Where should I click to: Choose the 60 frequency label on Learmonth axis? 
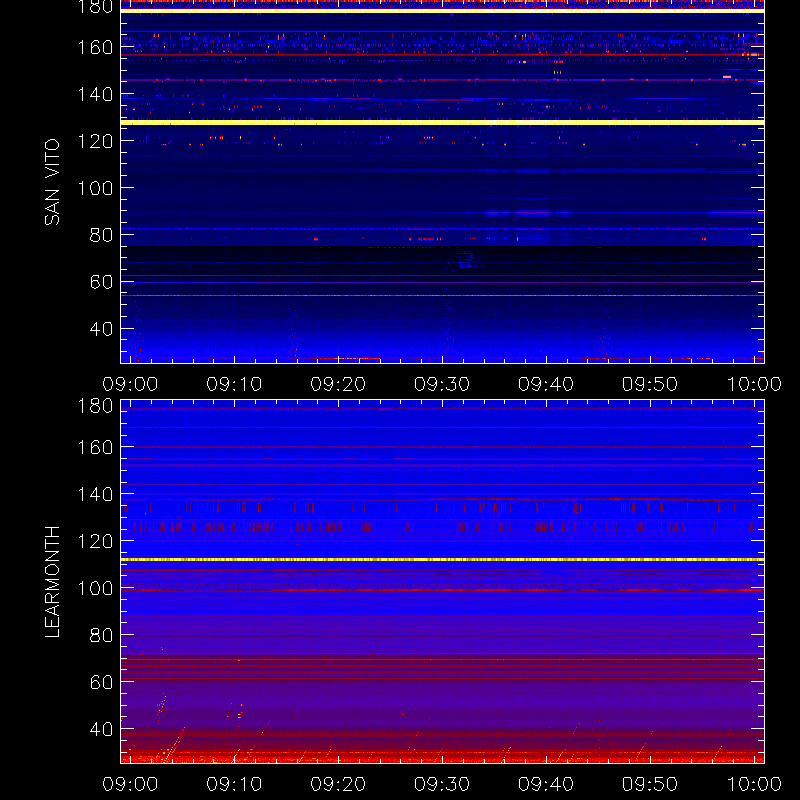[x=102, y=682]
